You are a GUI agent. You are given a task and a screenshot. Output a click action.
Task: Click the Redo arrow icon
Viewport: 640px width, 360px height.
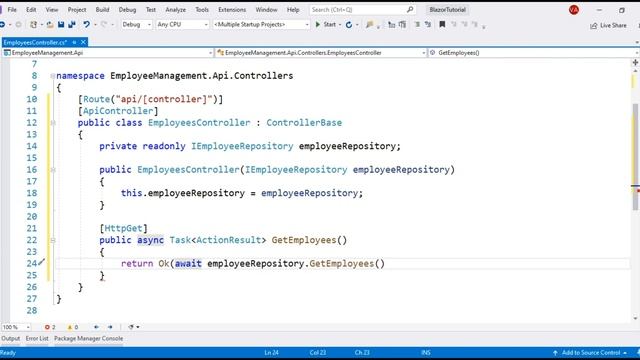(x=104, y=25)
